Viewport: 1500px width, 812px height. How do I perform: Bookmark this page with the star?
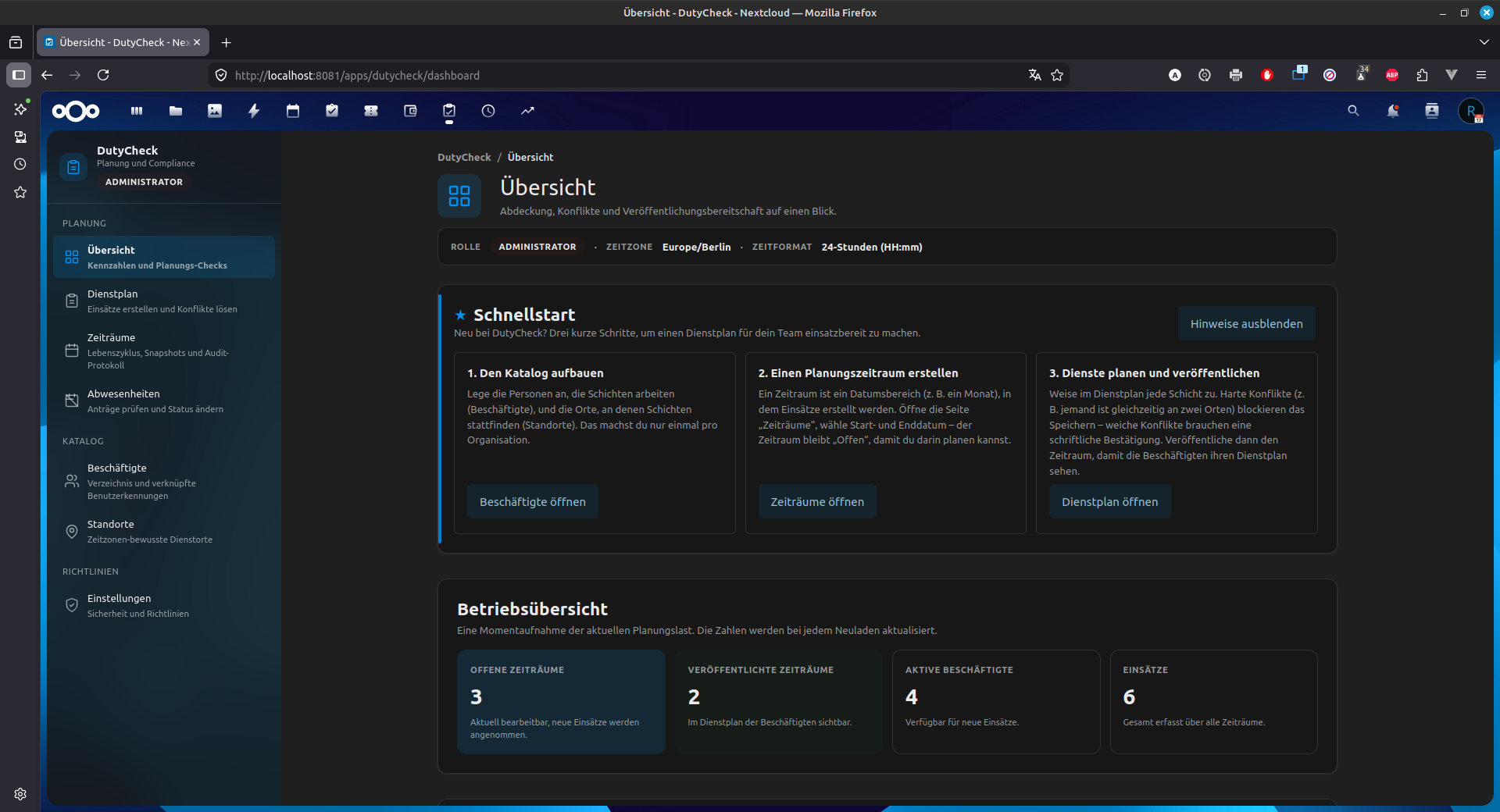click(x=1057, y=75)
